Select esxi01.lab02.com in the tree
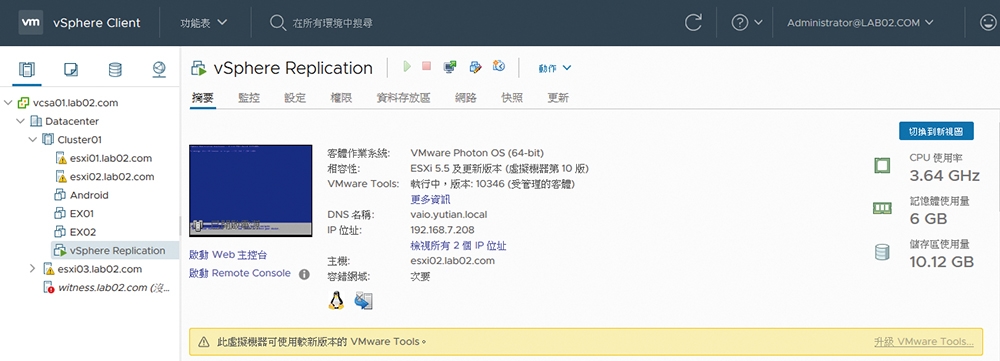Screen dimensions: 1000x361 [110, 158]
